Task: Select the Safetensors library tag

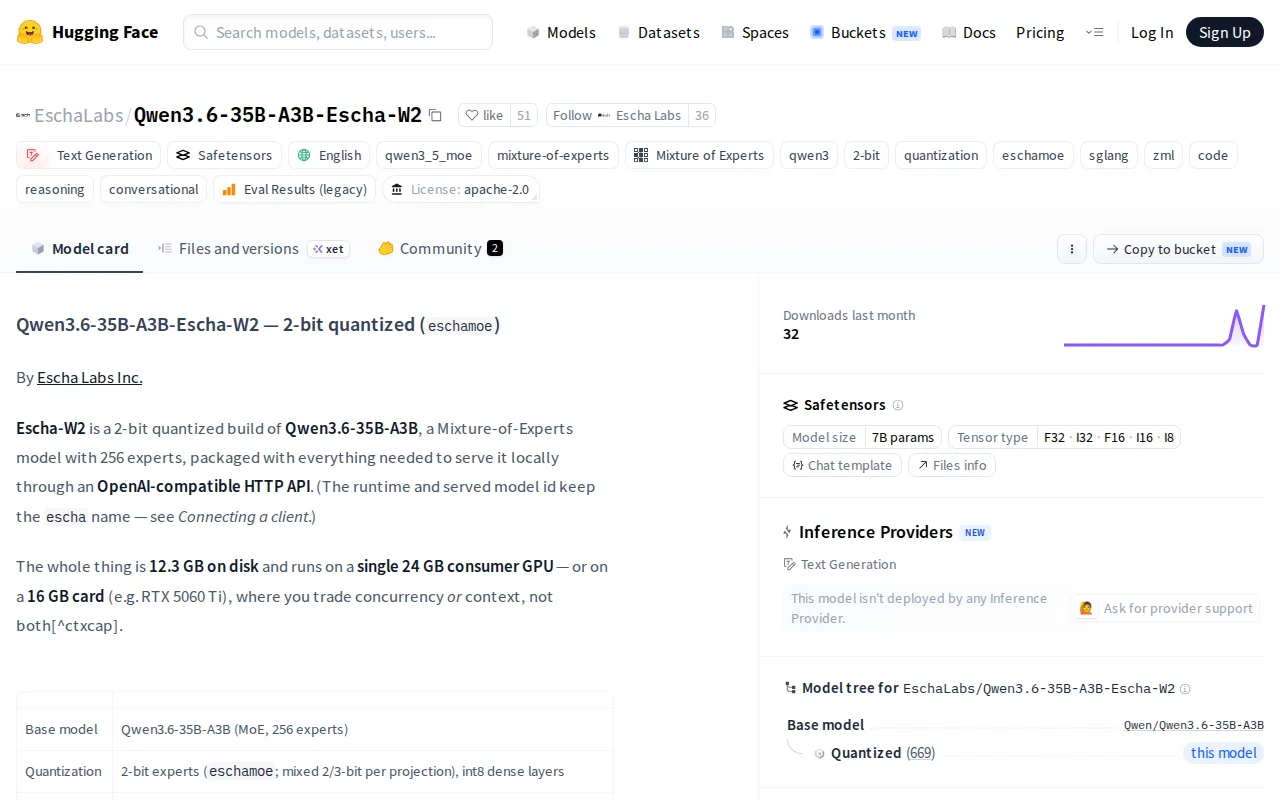Action: pyautogui.click(x=224, y=155)
